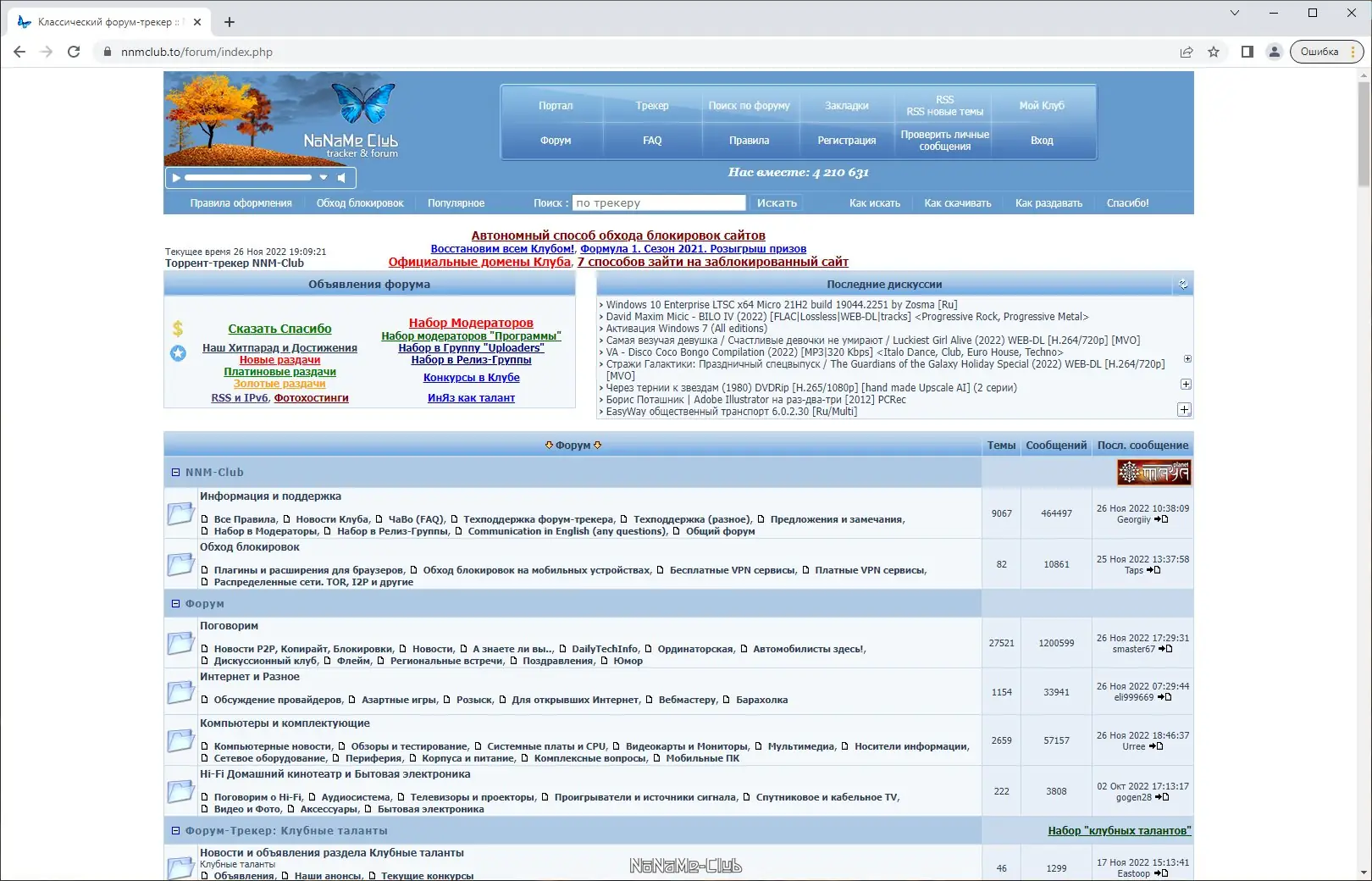This screenshot has width=1372, height=881.
Task: Open the browser profile avatar
Action: tap(1274, 52)
